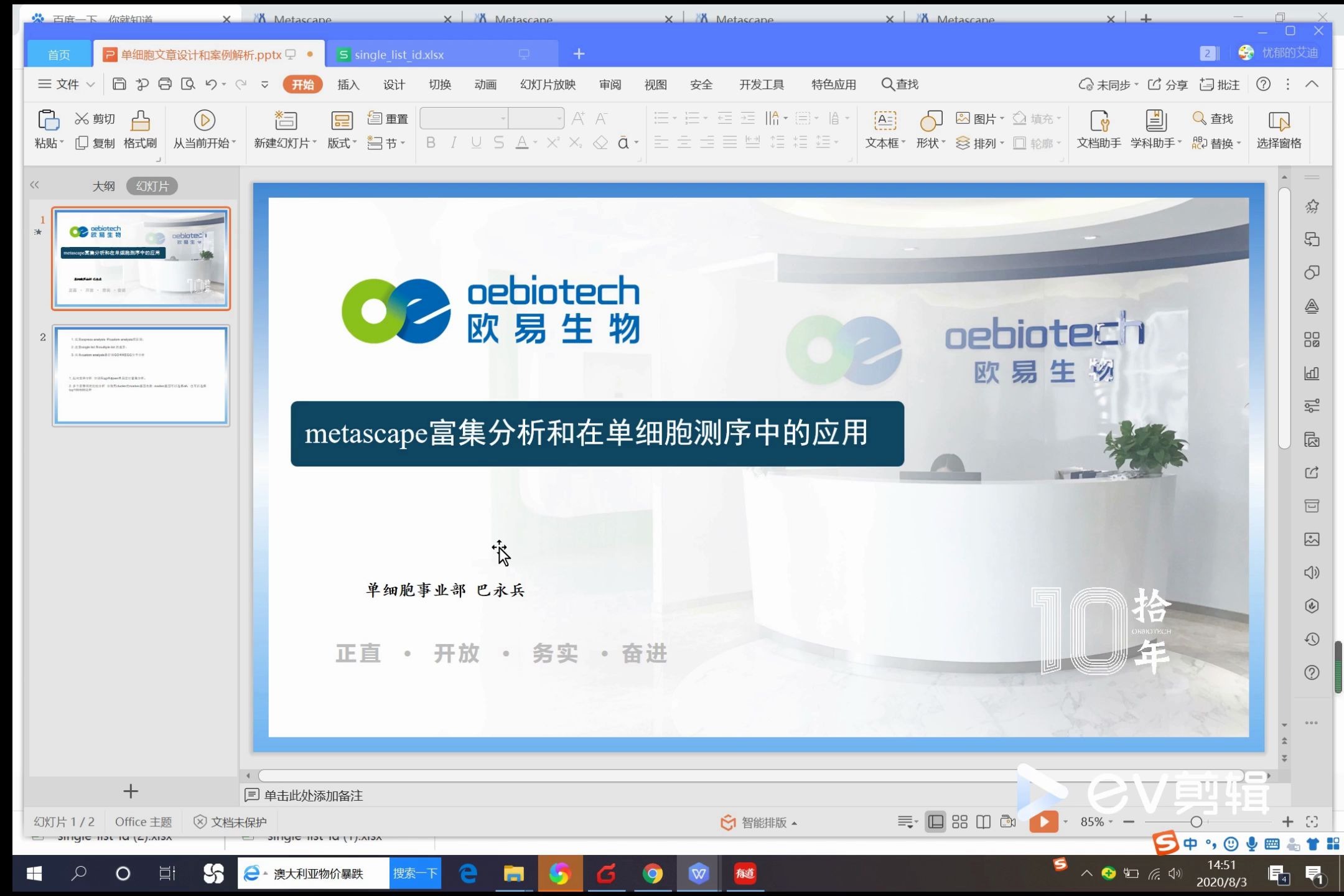The image size is (1344, 896).
Task: Open Selection Pane (选择窗格)
Action: 1279,130
